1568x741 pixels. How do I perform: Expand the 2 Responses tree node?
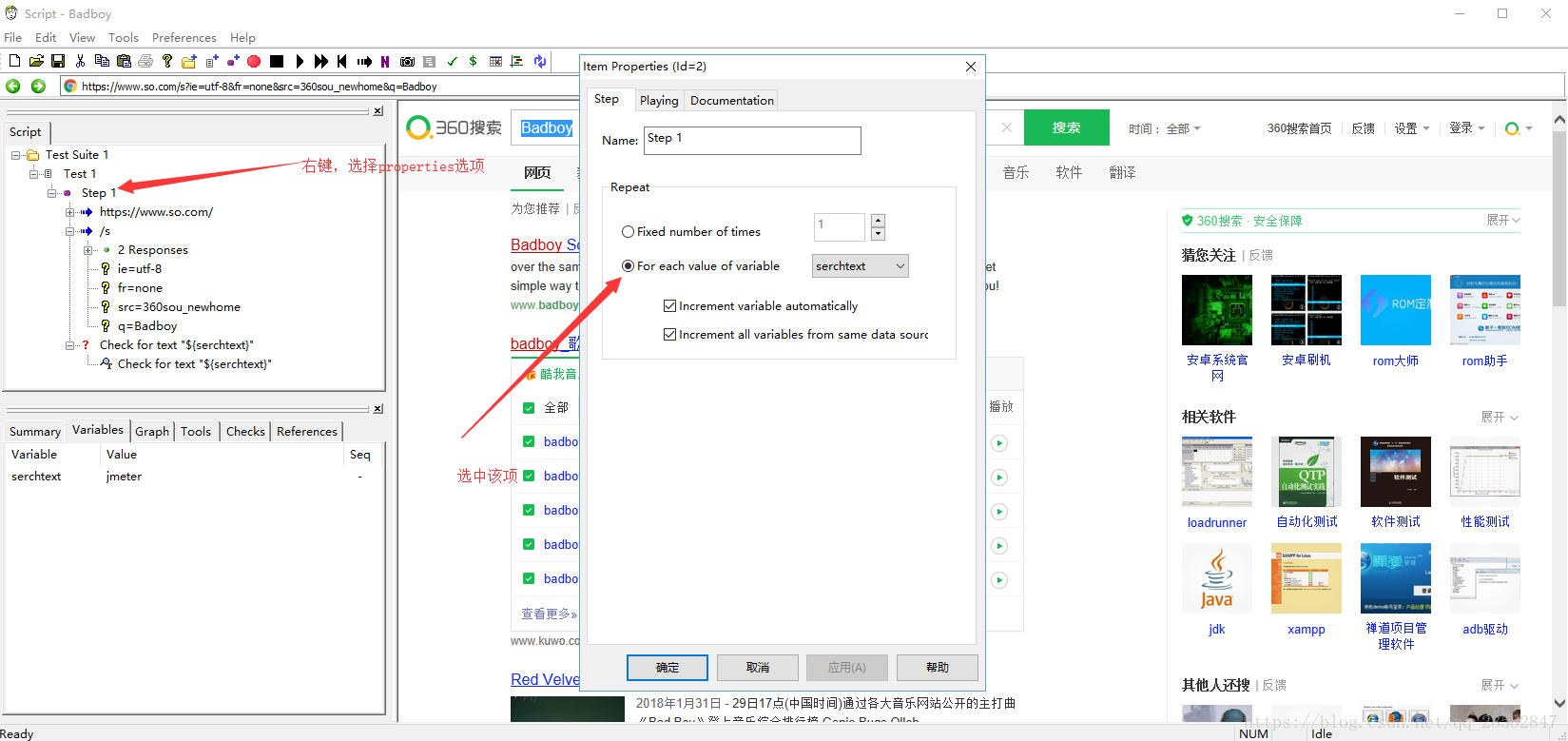[x=88, y=250]
